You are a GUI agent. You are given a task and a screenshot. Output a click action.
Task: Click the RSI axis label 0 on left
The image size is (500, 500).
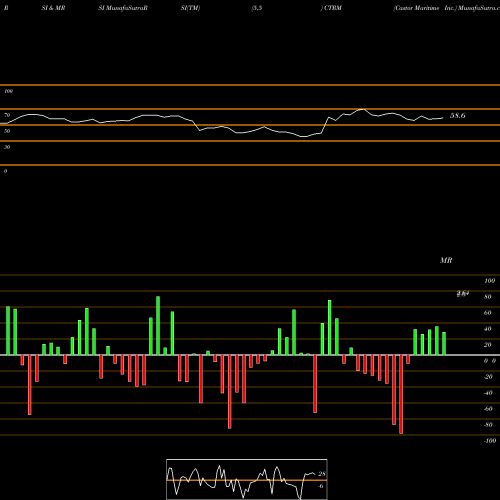tap(5, 171)
